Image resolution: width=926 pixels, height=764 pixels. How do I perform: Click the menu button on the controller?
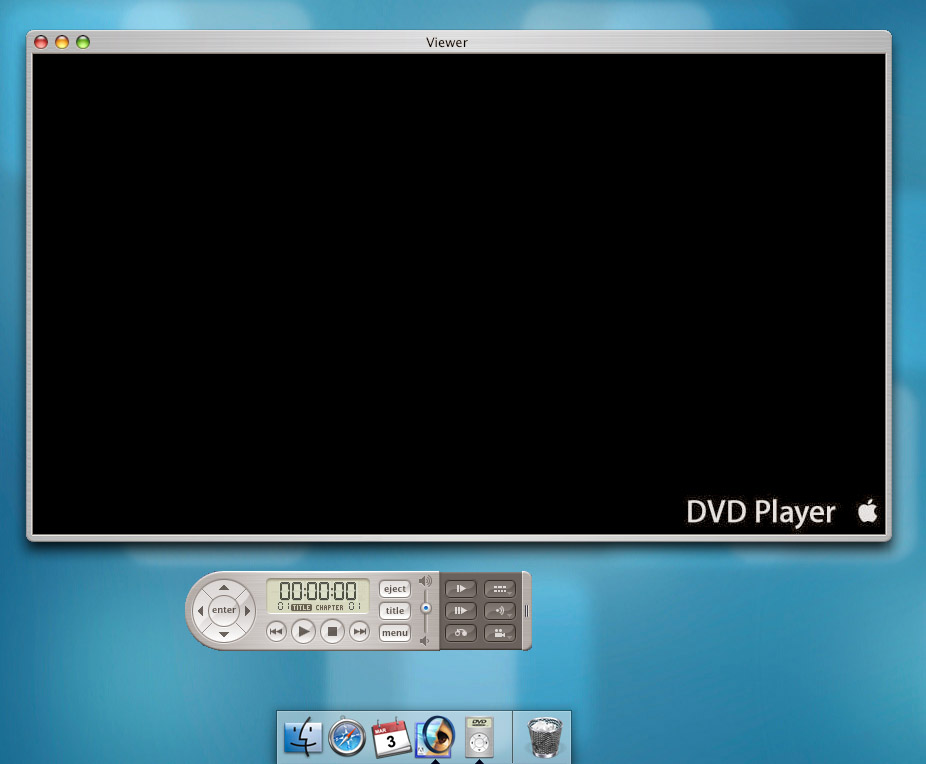coord(394,632)
